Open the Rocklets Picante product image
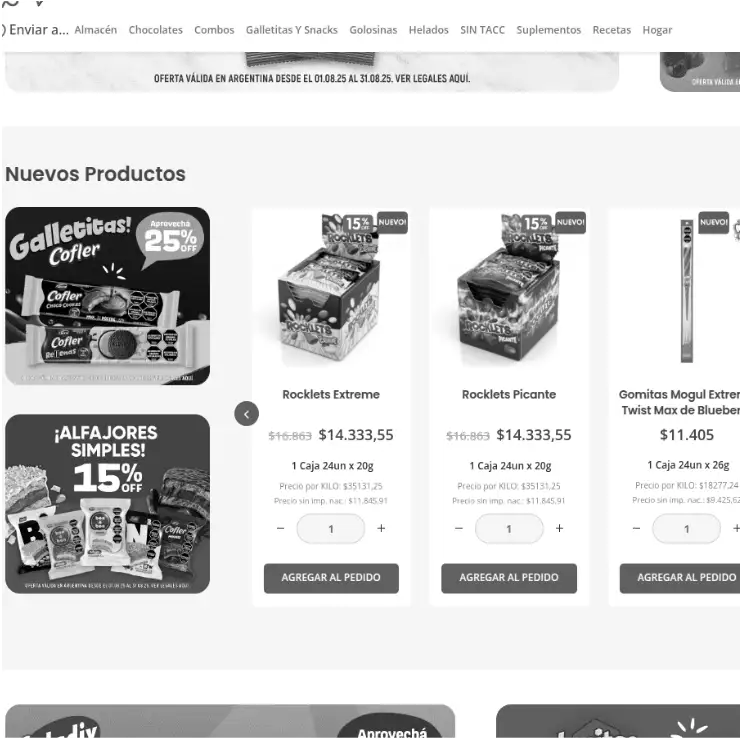 pyautogui.click(x=509, y=290)
